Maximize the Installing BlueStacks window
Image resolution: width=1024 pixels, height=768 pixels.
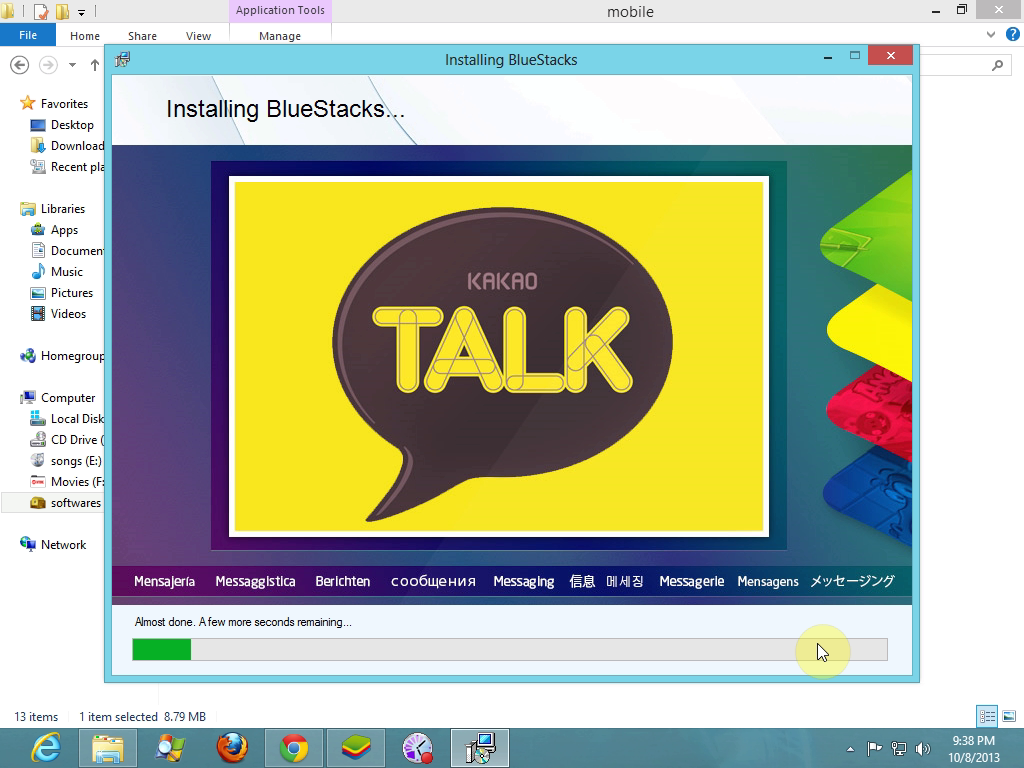point(855,56)
